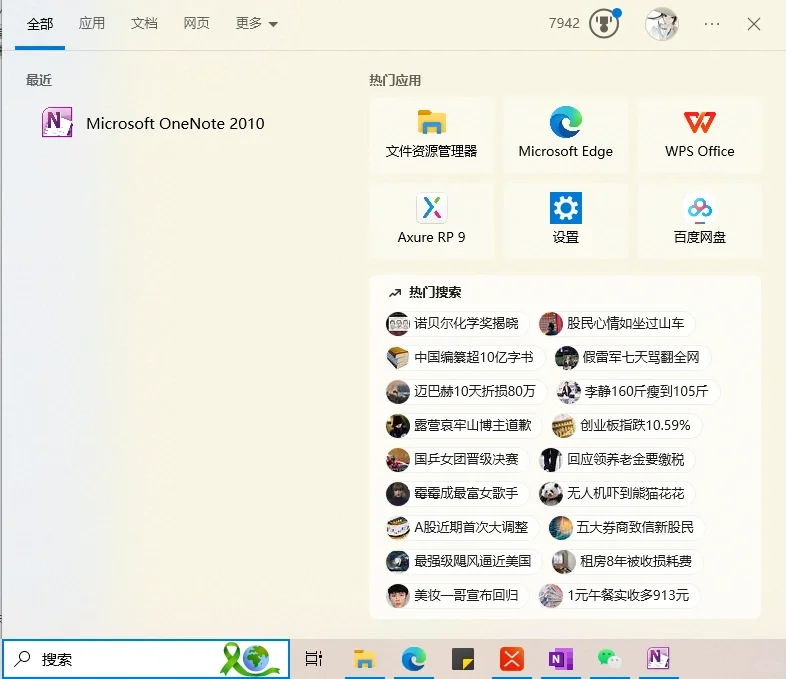Open the 创业板指跌10.59% trending search
786x679 pixels.
pyautogui.click(x=626, y=425)
